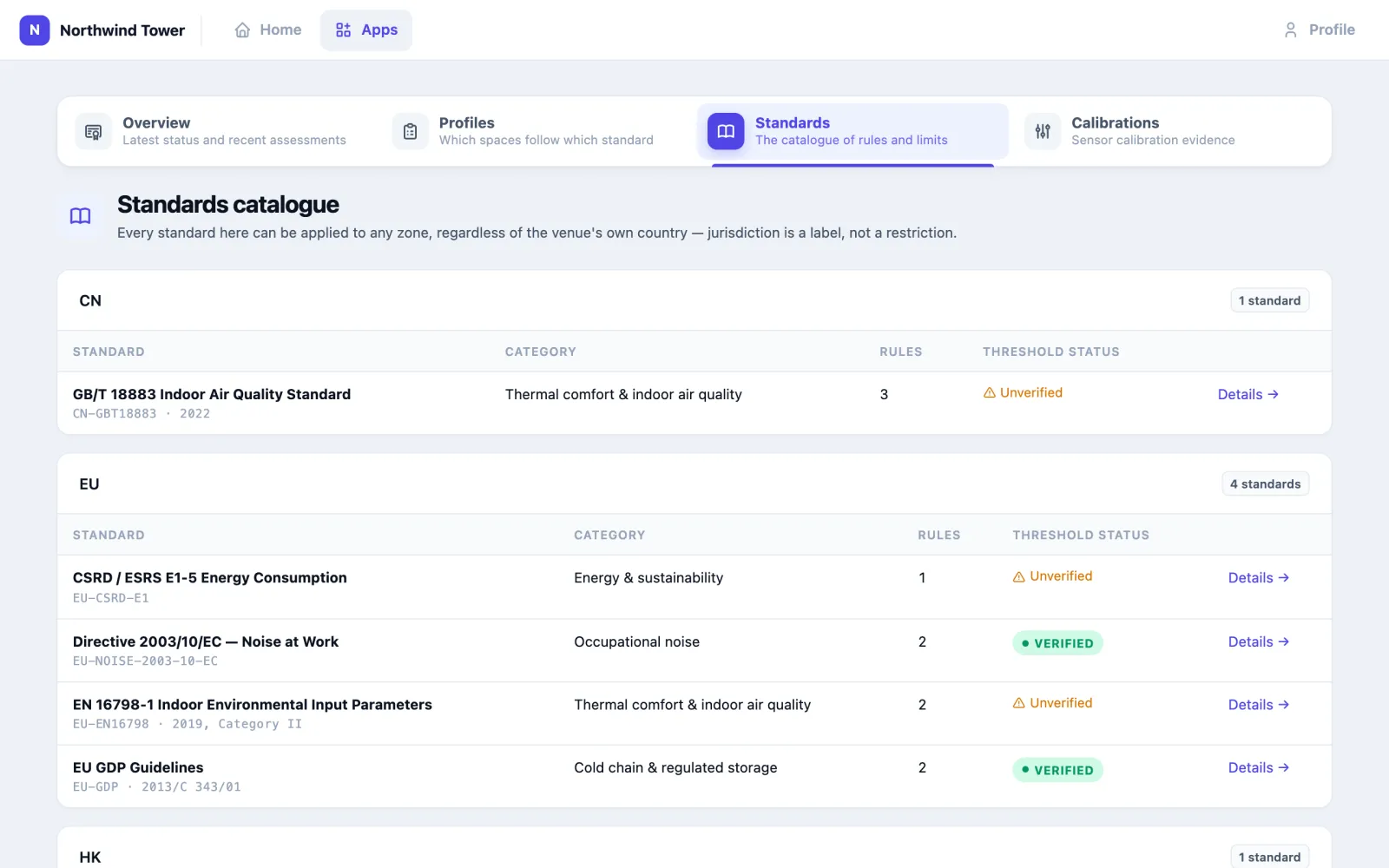
Task: Click the 'CN-GBT18883 · 2022' code text
Action: (142, 414)
